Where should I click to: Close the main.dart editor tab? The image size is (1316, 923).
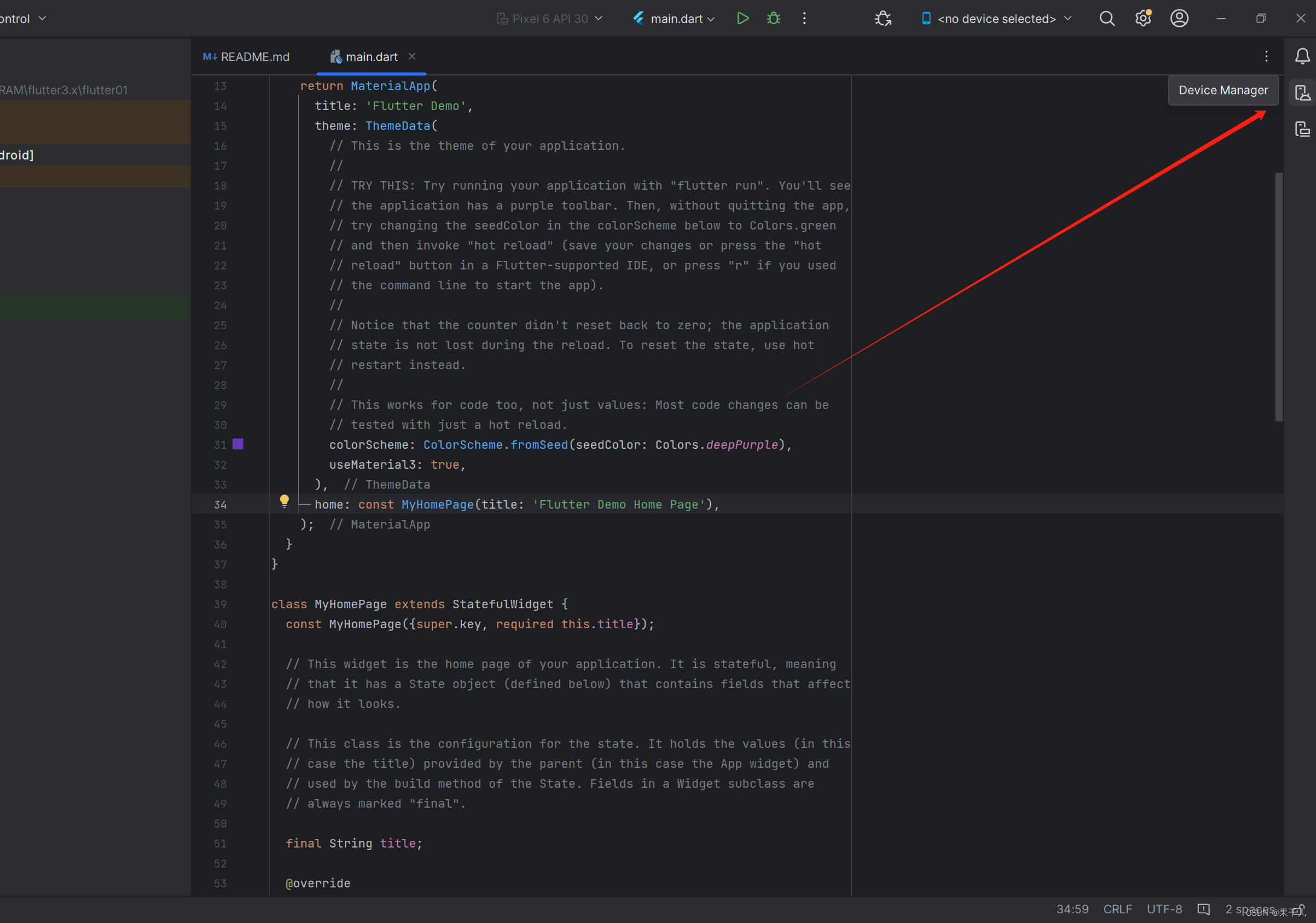click(412, 56)
